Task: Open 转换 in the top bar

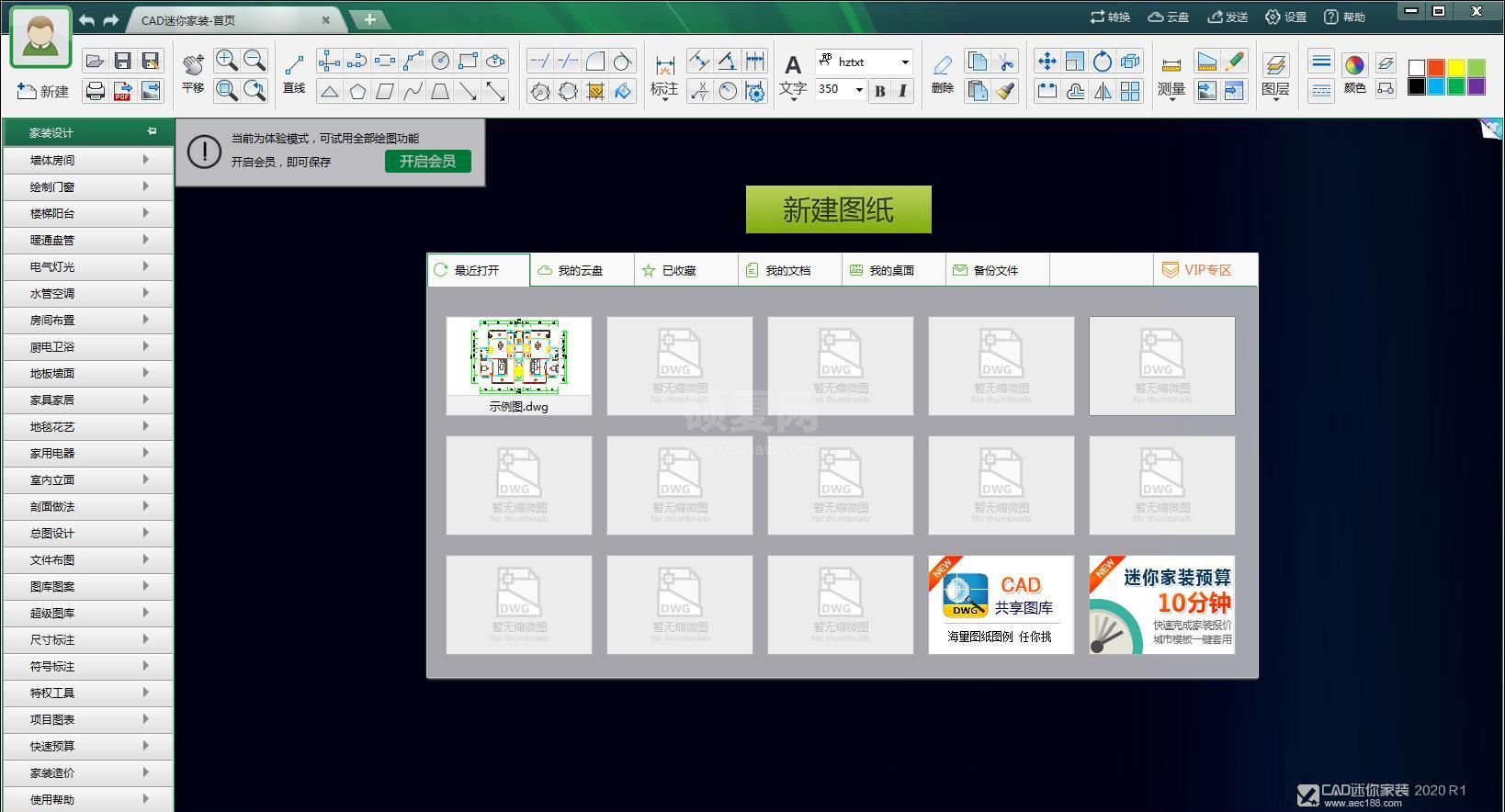Action: (x=1110, y=17)
